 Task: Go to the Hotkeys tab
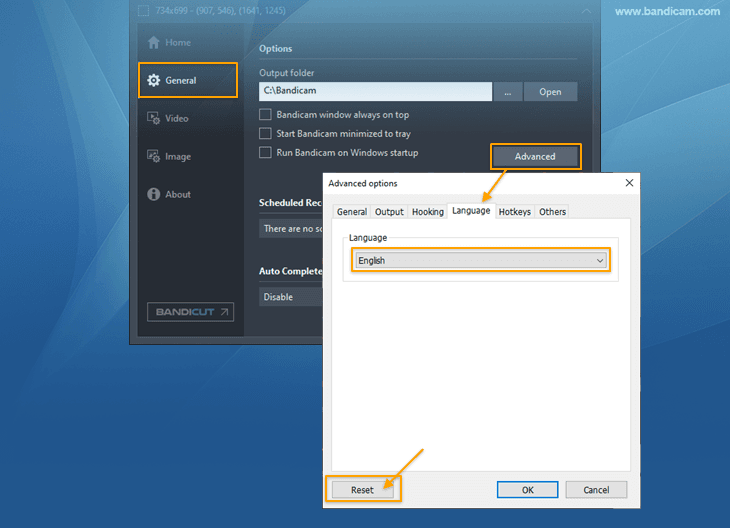coord(515,212)
